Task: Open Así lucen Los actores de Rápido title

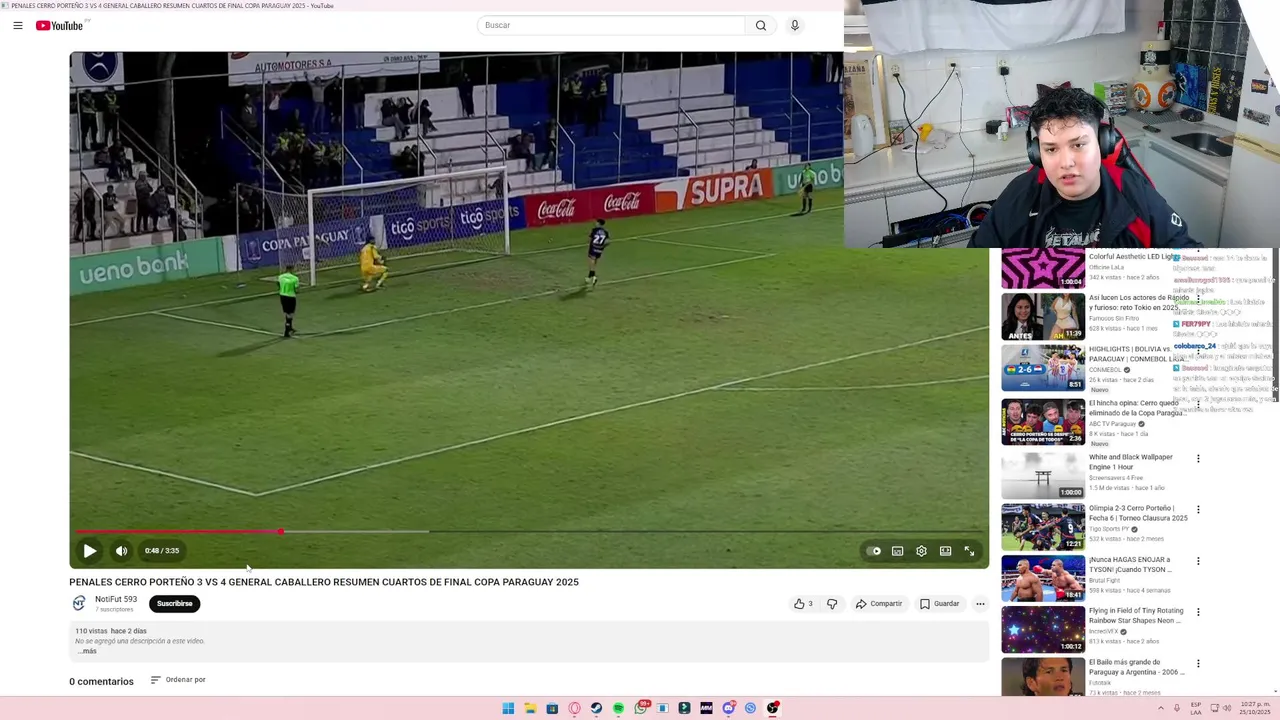Action: click(1139, 302)
